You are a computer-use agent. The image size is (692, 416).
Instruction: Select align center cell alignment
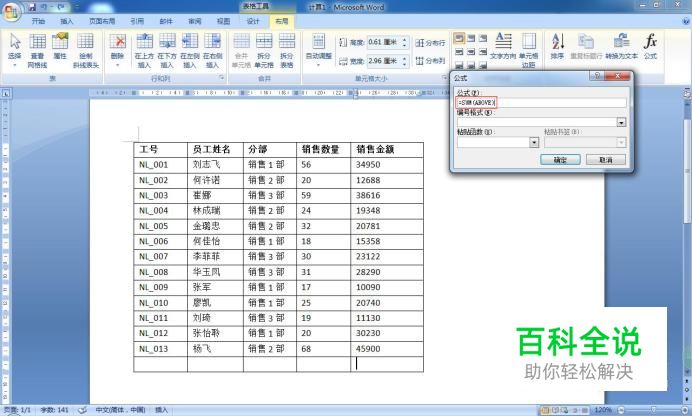pos(471,52)
